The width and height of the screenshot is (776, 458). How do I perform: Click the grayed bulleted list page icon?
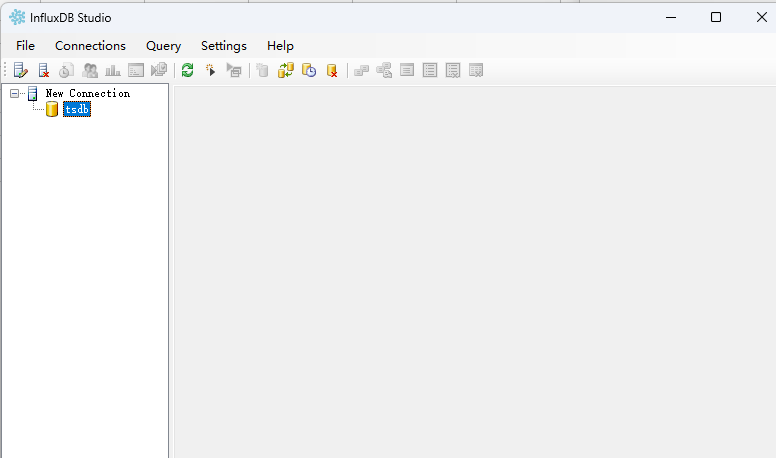click(430, 70)
